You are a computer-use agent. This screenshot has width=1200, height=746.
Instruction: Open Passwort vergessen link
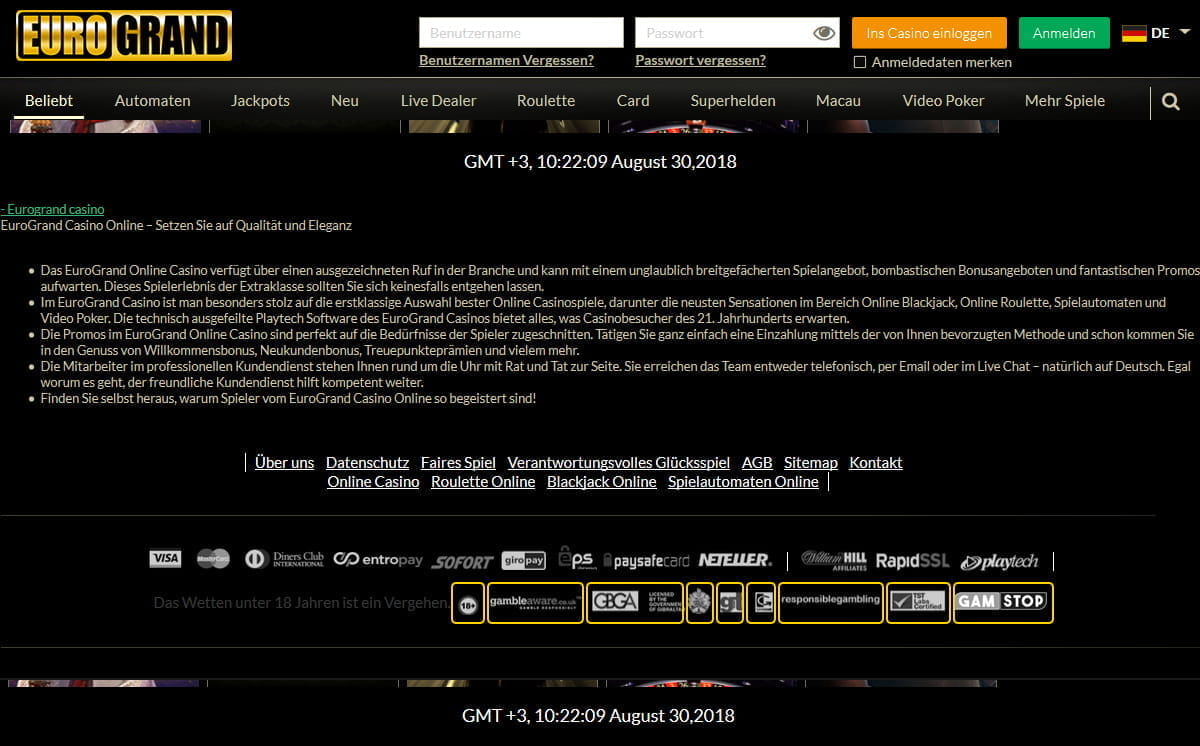click(700, 60)
